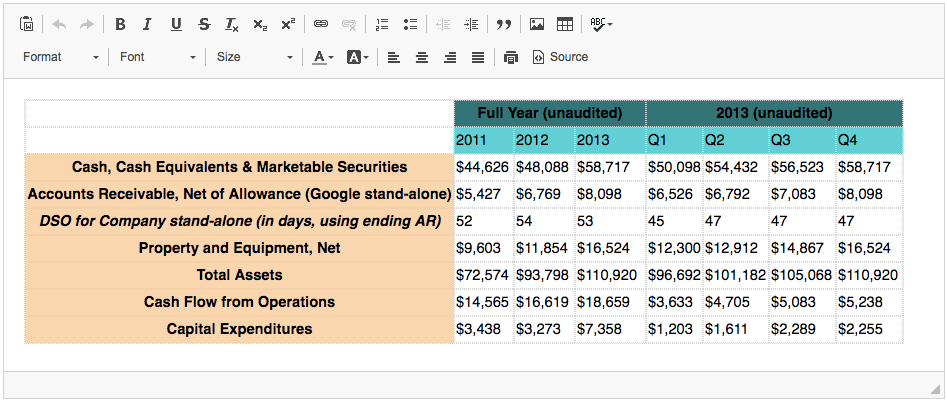Click the Insert Image icon
Image resolution: width=947 pixels, height=403 pixels.
(537, 24)
